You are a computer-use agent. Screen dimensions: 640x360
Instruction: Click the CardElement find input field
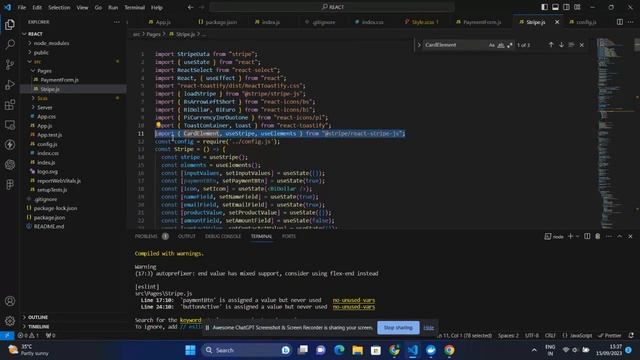coord(455,45)
